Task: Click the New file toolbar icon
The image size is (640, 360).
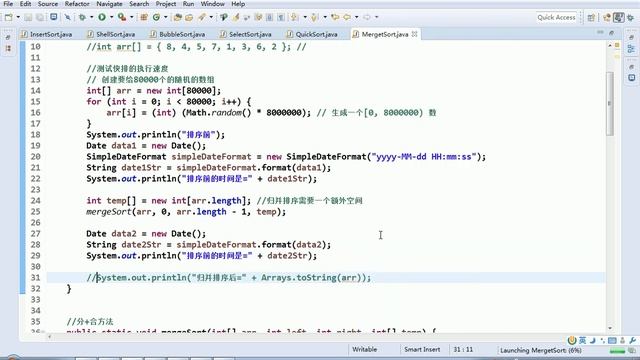Action: pyautogui.click(x=9, y=17)
